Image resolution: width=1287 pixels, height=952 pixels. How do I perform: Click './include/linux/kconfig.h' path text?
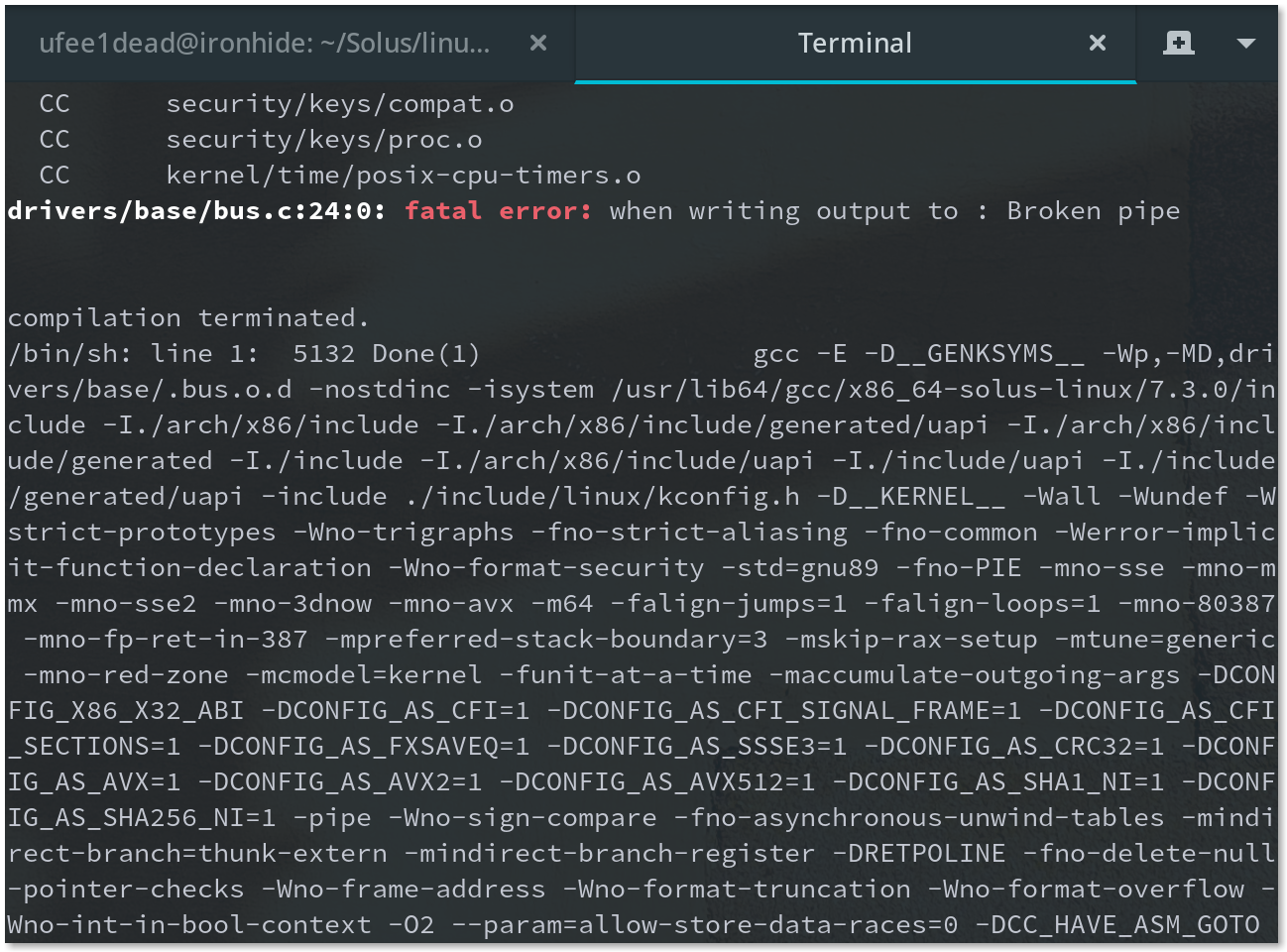point(602,497)
